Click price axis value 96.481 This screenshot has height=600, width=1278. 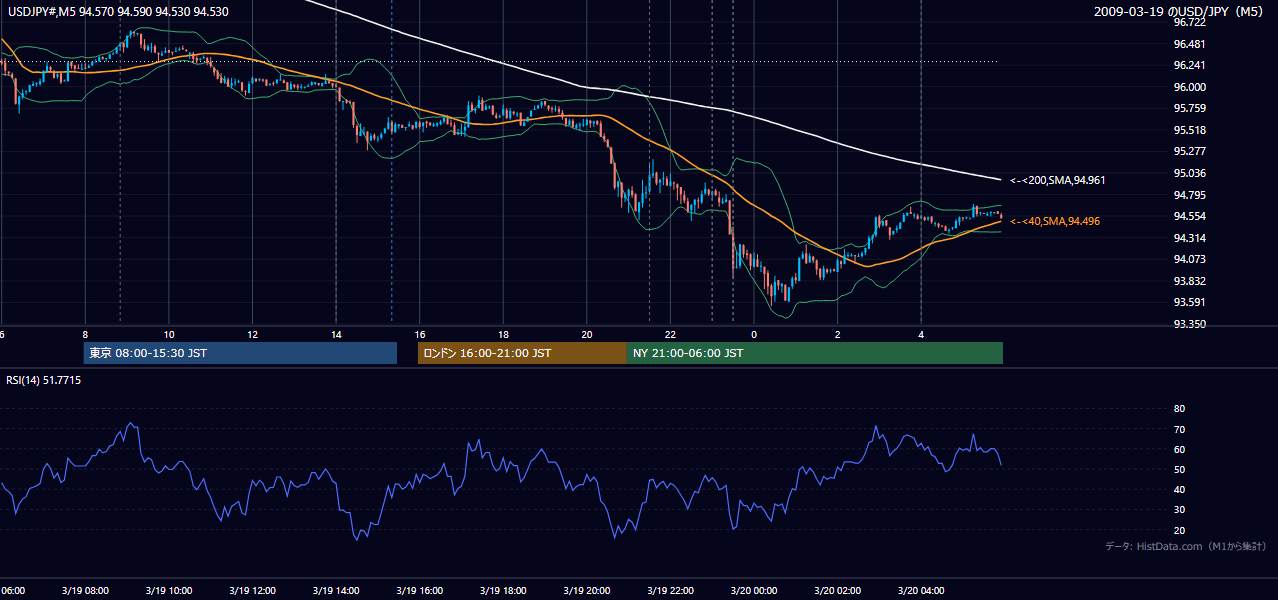[x=1188, y=44]
